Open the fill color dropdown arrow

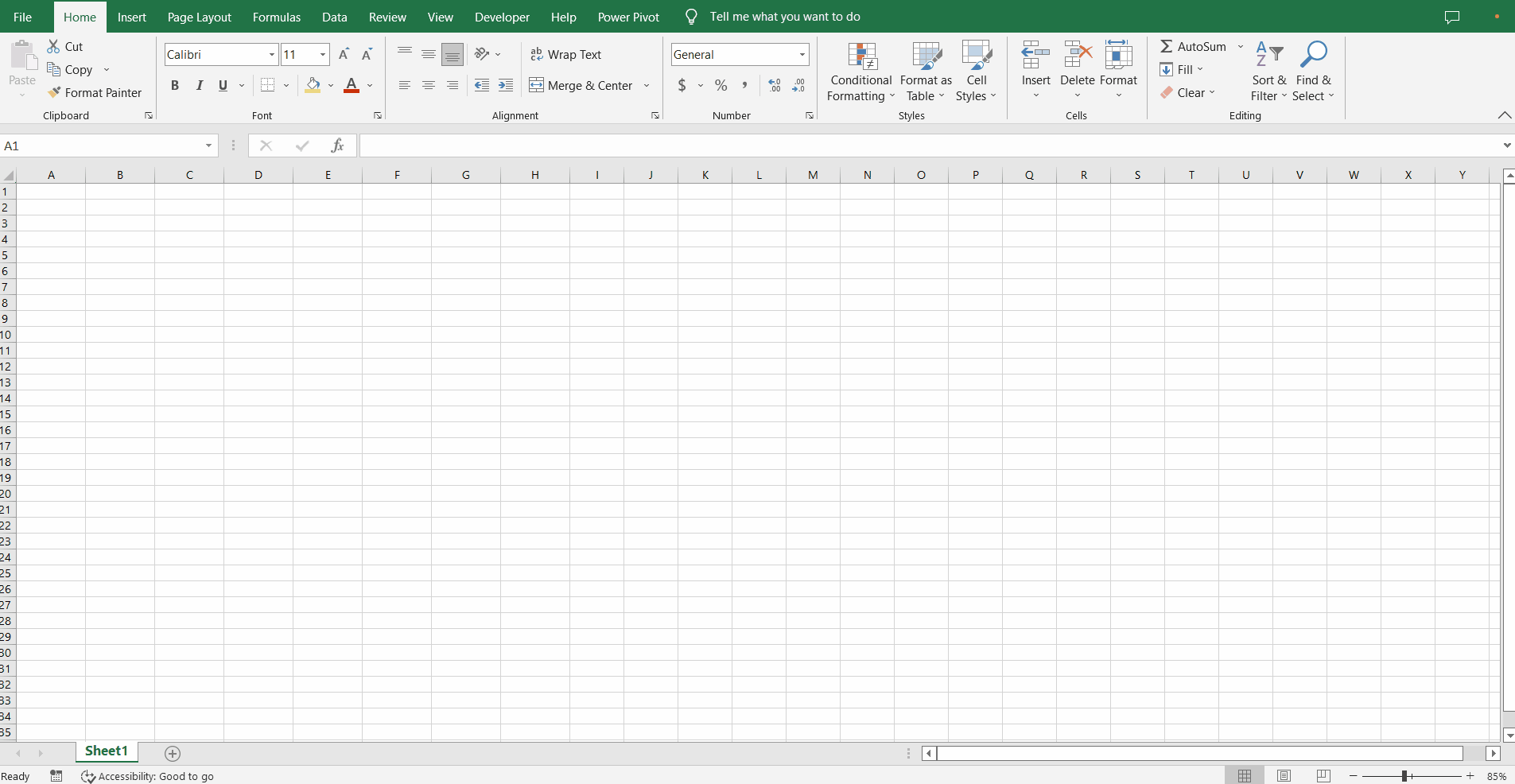(330, 86)
